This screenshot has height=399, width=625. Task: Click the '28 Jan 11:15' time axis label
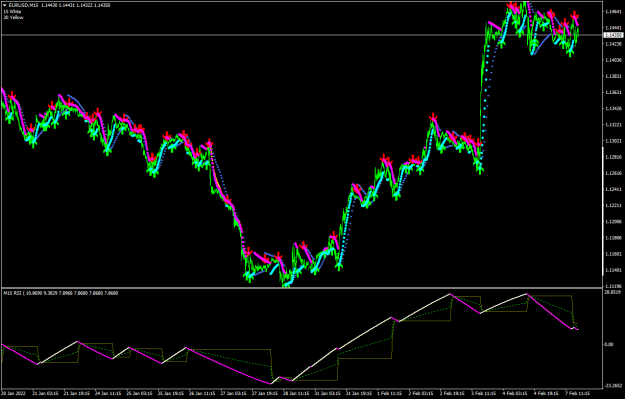pos(296,393)
